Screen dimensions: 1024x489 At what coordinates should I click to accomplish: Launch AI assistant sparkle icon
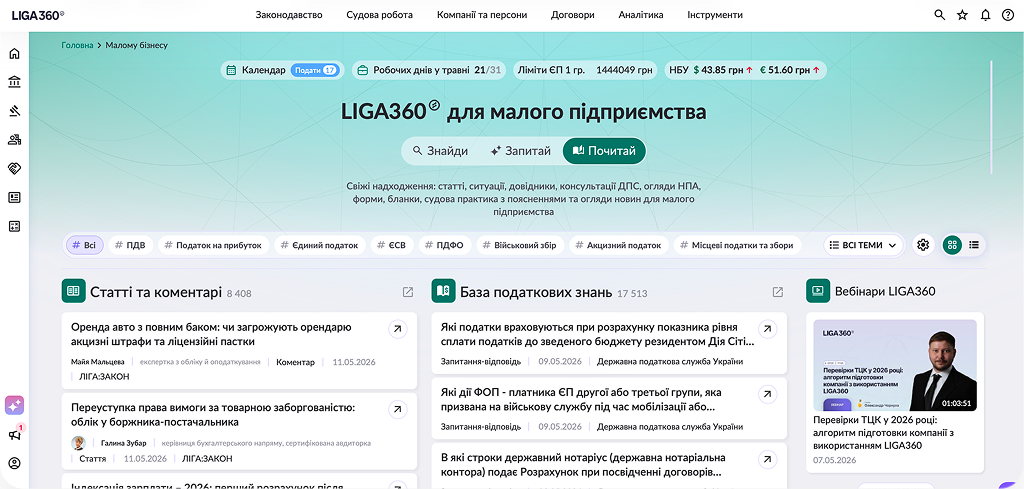[x=14, y=405]
